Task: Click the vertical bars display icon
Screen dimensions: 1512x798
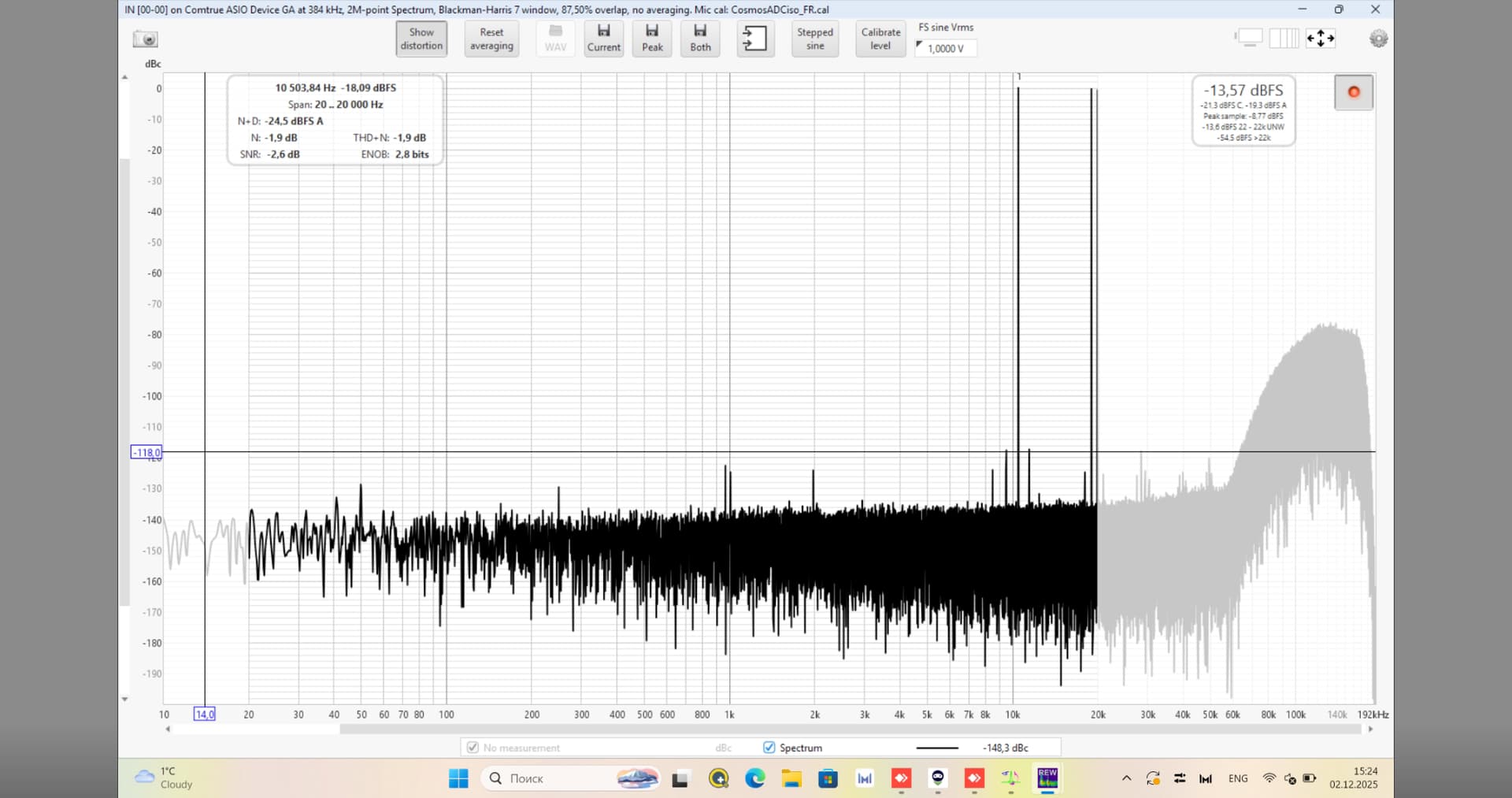Action: click(1284, 38)
